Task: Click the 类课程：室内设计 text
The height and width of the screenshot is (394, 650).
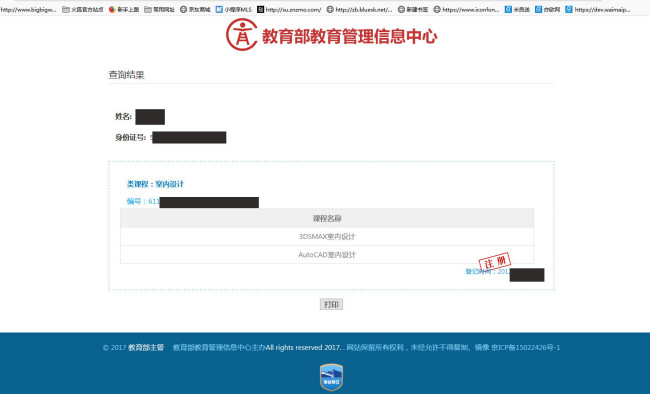Action: coord(155,184)
